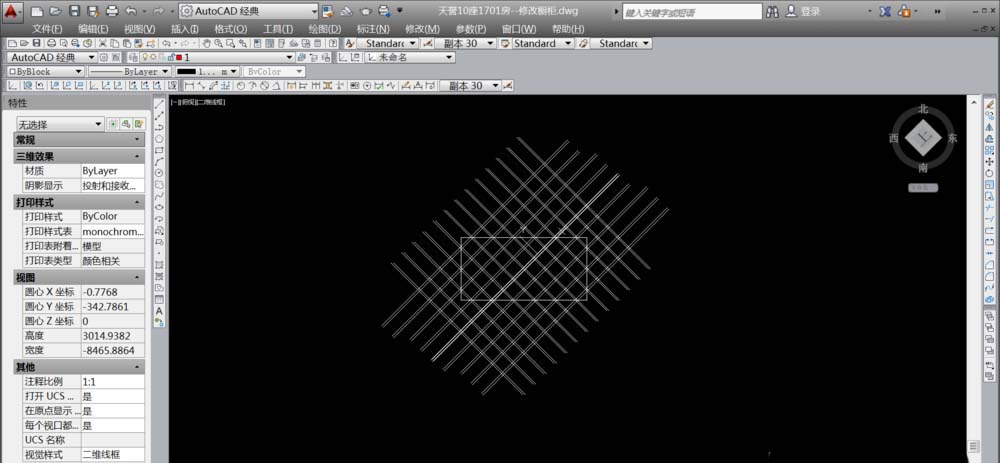Click Save As in the quick access toolbar
This screenshot has height=463, width=1000.
pos(93,11)
